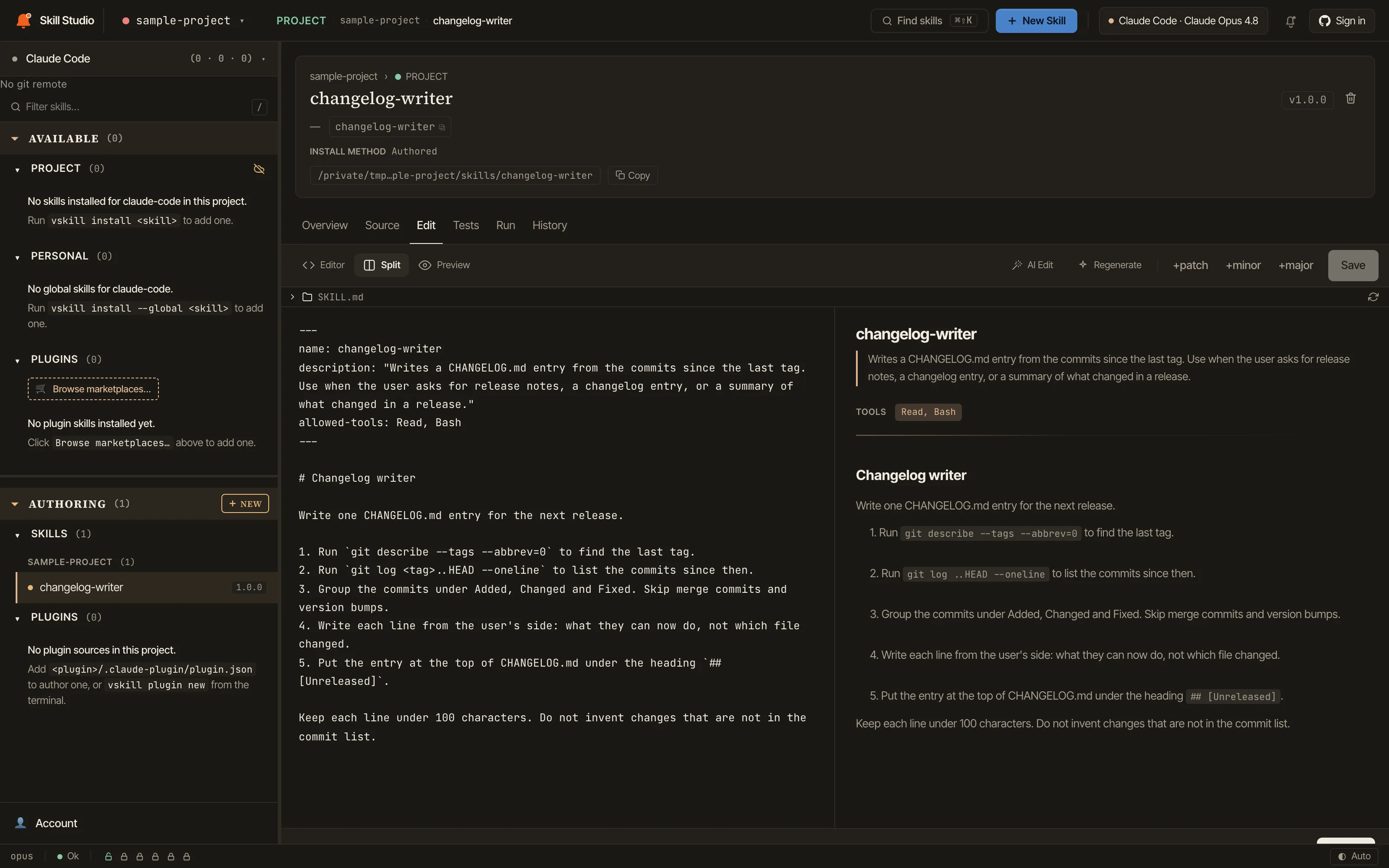
Task: Click the magnifier icon in Filter skills
Action: 16,107
